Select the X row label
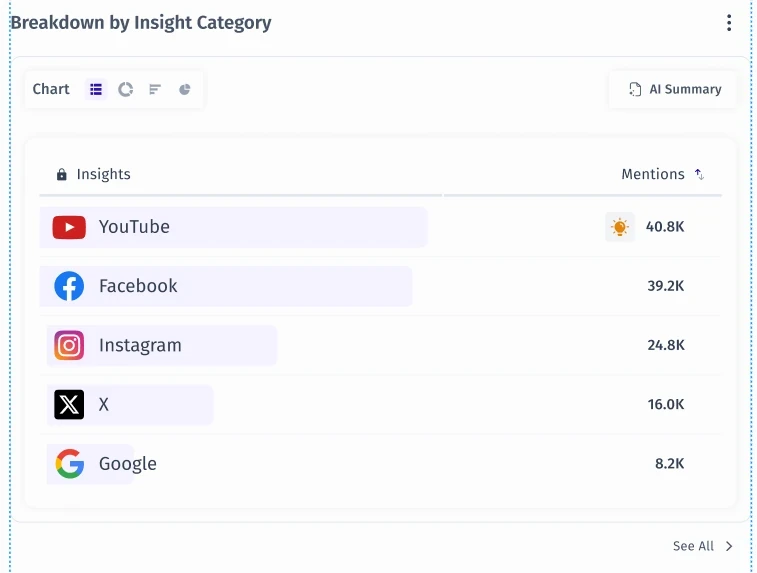 click(x=104, y=405)
